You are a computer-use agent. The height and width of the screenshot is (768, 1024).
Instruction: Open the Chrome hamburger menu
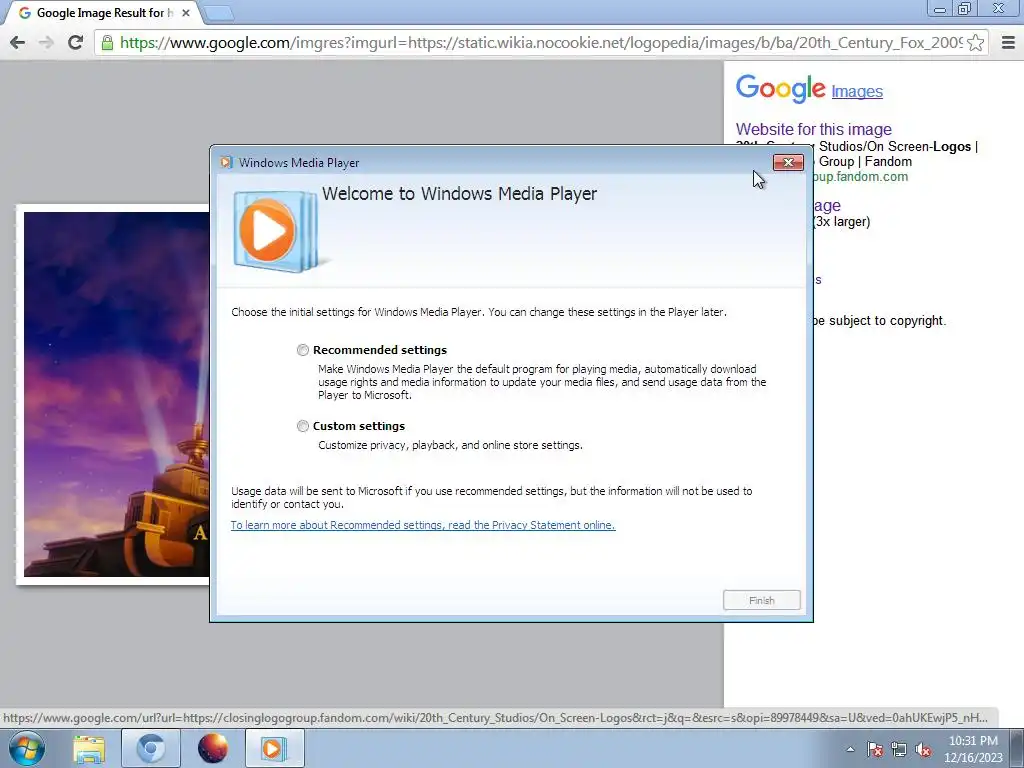click(x=1008, y=42)
